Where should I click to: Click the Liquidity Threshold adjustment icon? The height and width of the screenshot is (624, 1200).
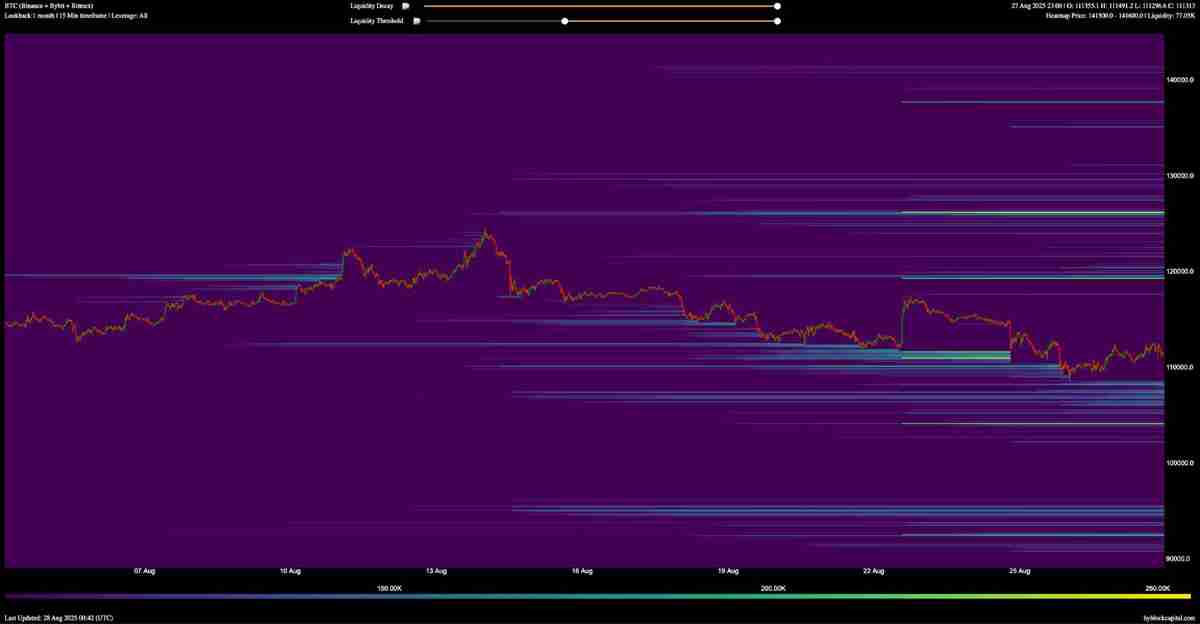[x=416, y=20]
